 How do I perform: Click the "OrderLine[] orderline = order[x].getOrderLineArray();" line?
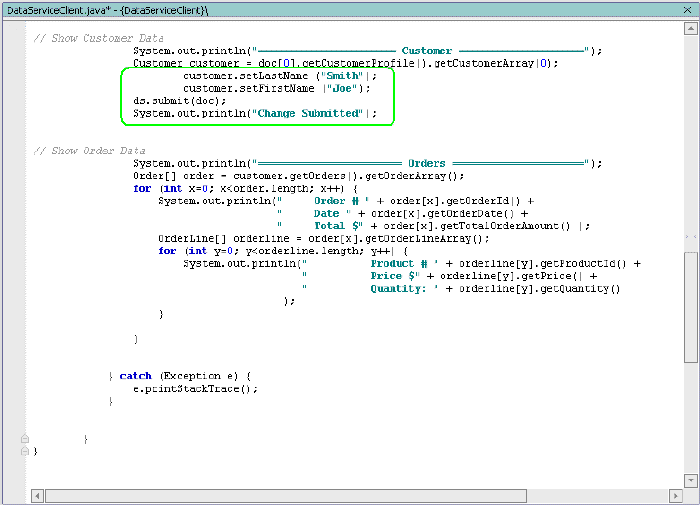[x=324, y=238]
